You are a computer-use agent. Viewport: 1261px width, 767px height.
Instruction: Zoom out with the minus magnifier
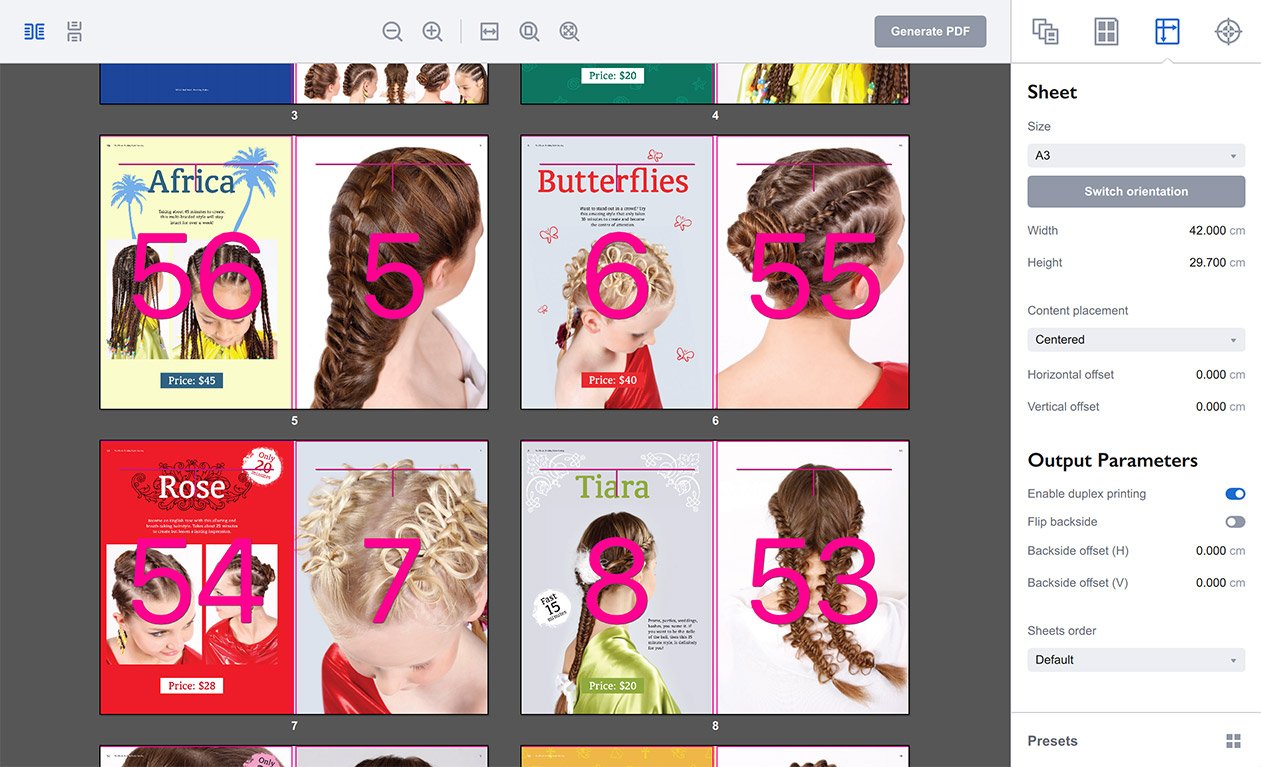click(x=392, y=32)
